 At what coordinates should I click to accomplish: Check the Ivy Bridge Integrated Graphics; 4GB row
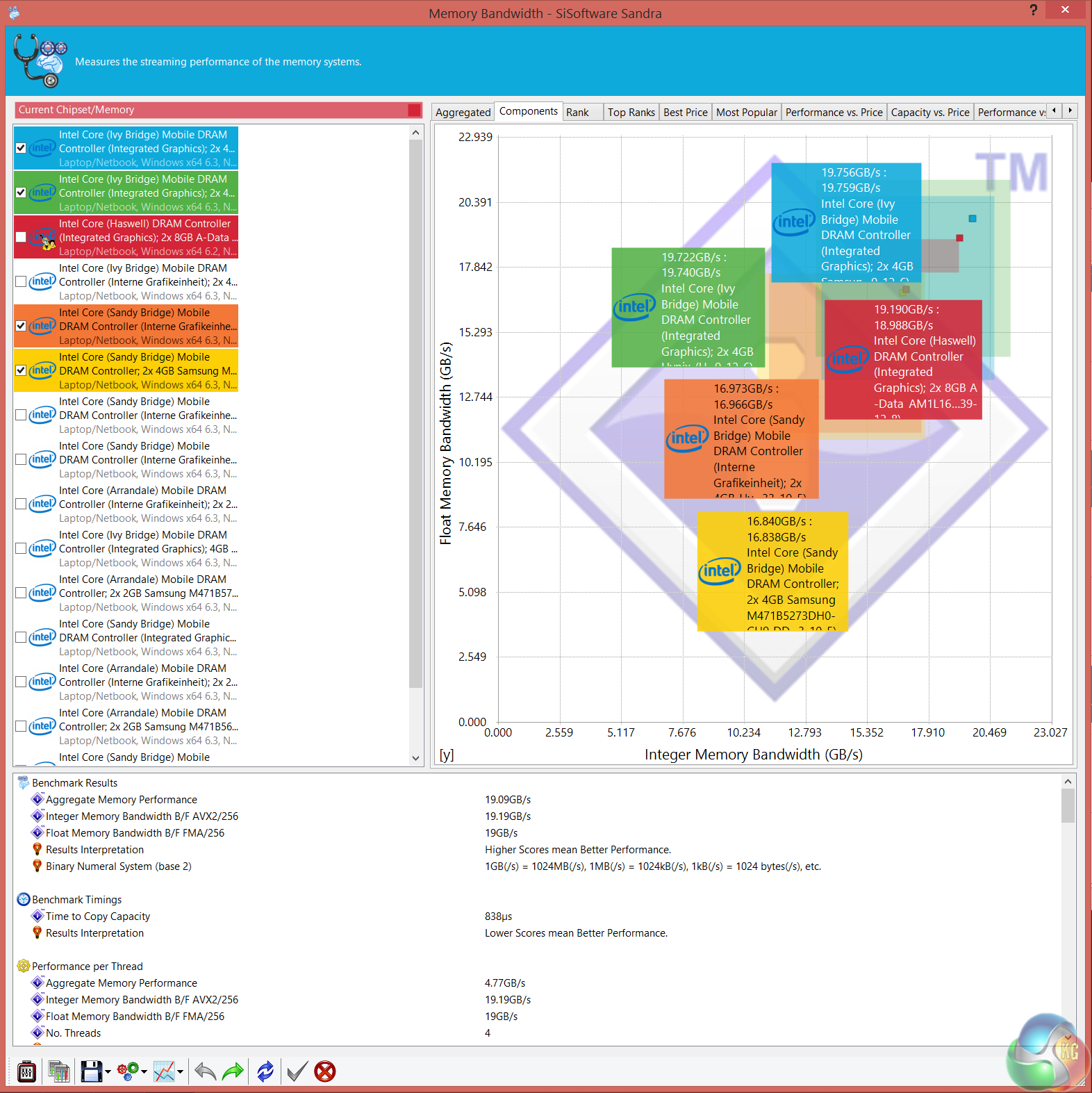tap(21, 548)
